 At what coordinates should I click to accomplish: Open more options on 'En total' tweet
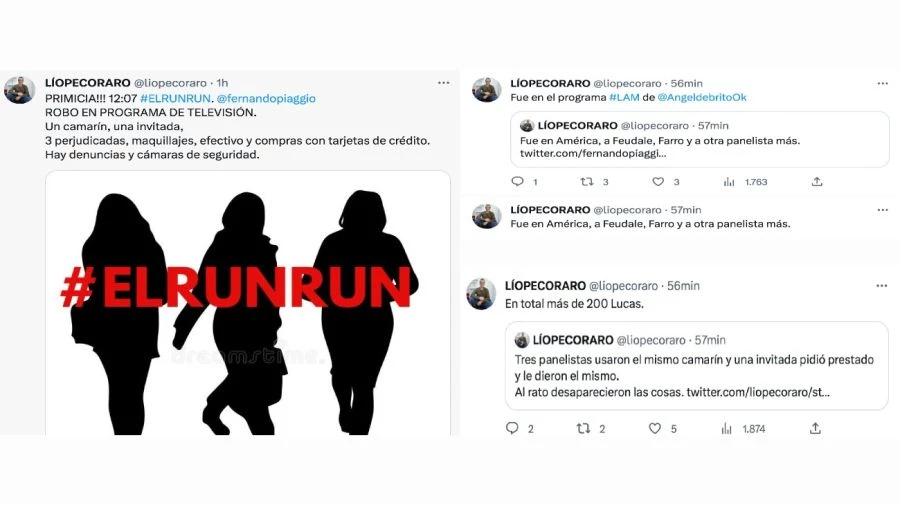pos(882,286)
